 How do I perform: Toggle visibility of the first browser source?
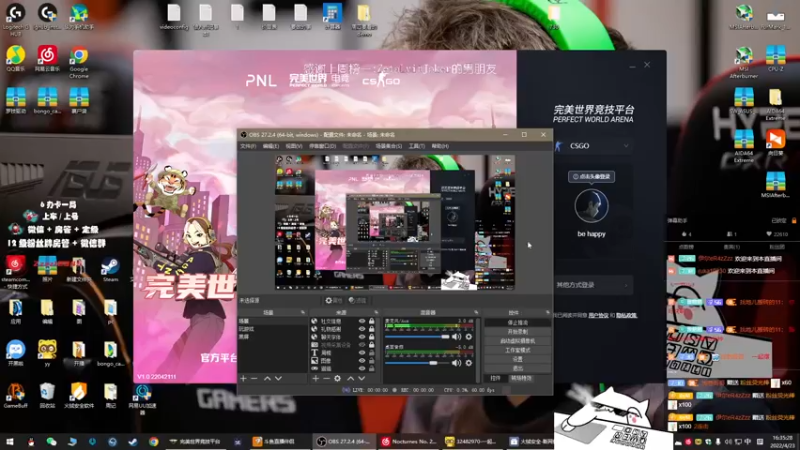pyautogui.click(x=362, y=321)
